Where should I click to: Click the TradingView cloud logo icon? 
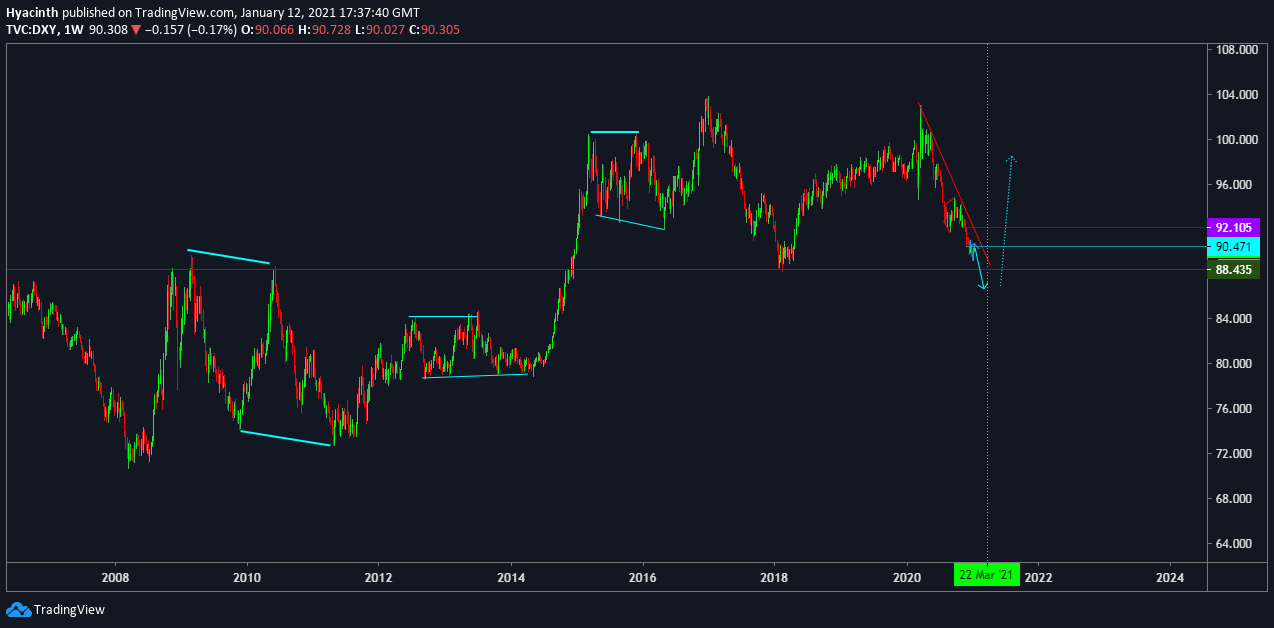18,609
